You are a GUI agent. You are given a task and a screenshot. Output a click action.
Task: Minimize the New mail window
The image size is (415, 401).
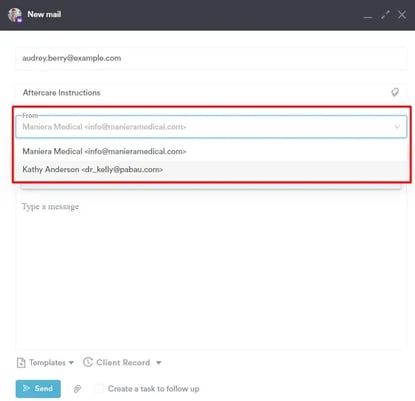(368, 16)
